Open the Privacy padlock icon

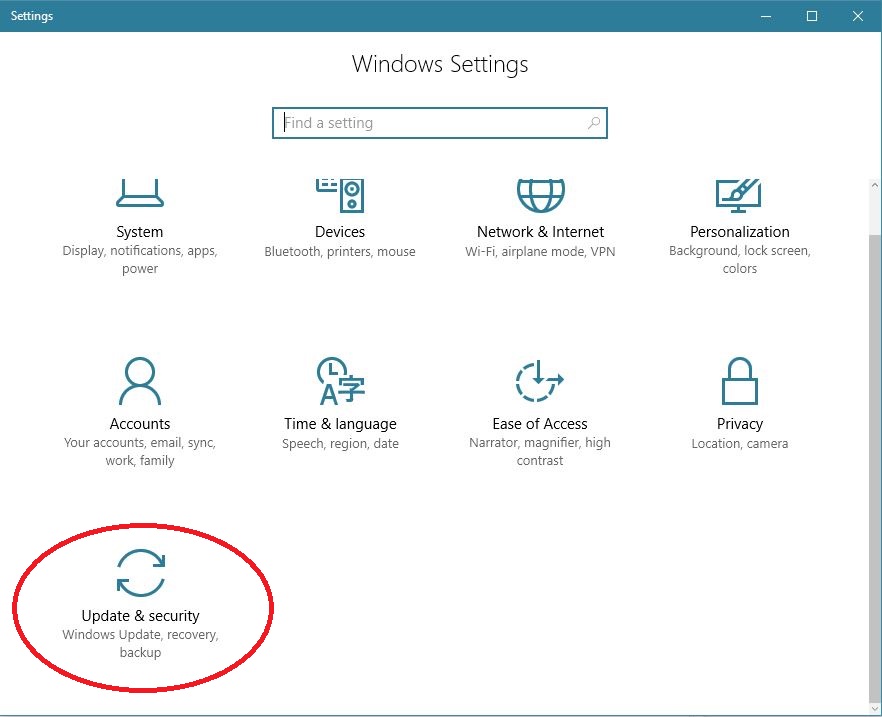coord(740,381)
